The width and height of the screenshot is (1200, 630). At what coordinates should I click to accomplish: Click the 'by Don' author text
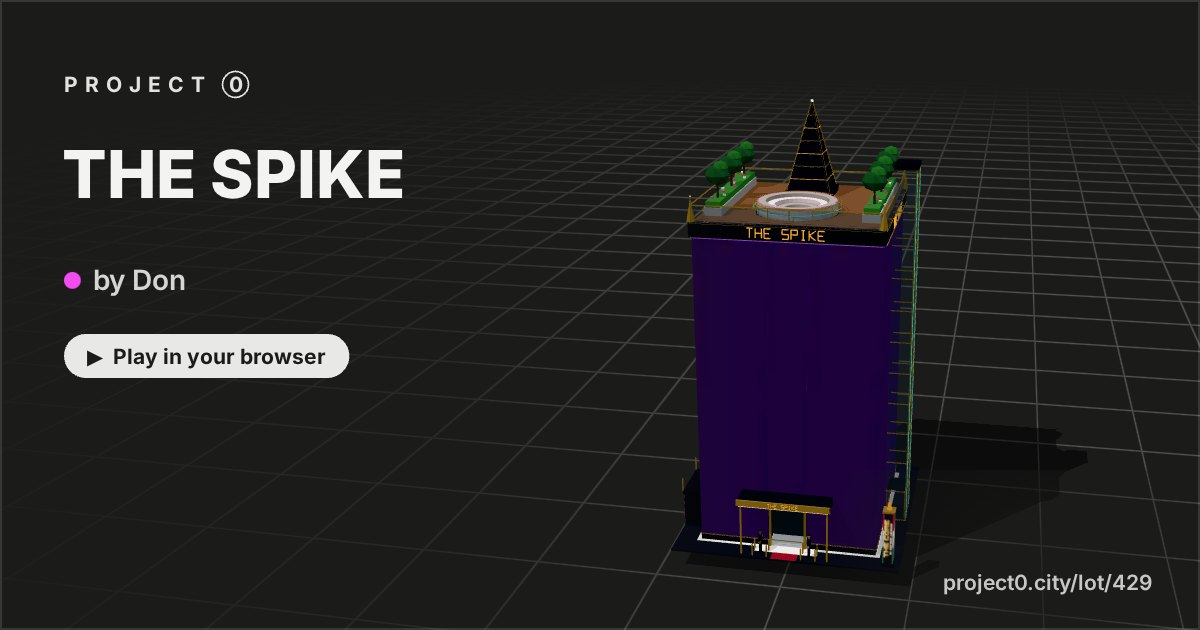[x=139, y=281]
